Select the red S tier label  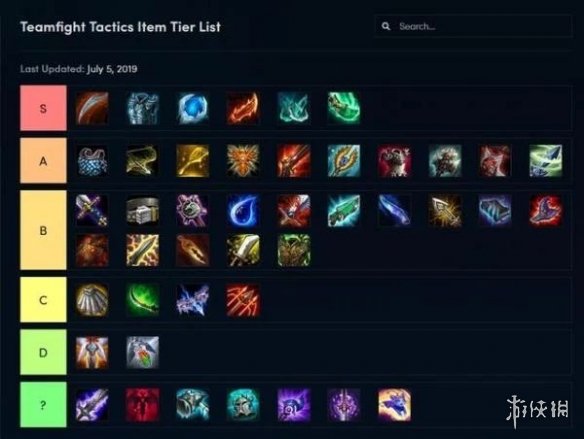point(43,108)
